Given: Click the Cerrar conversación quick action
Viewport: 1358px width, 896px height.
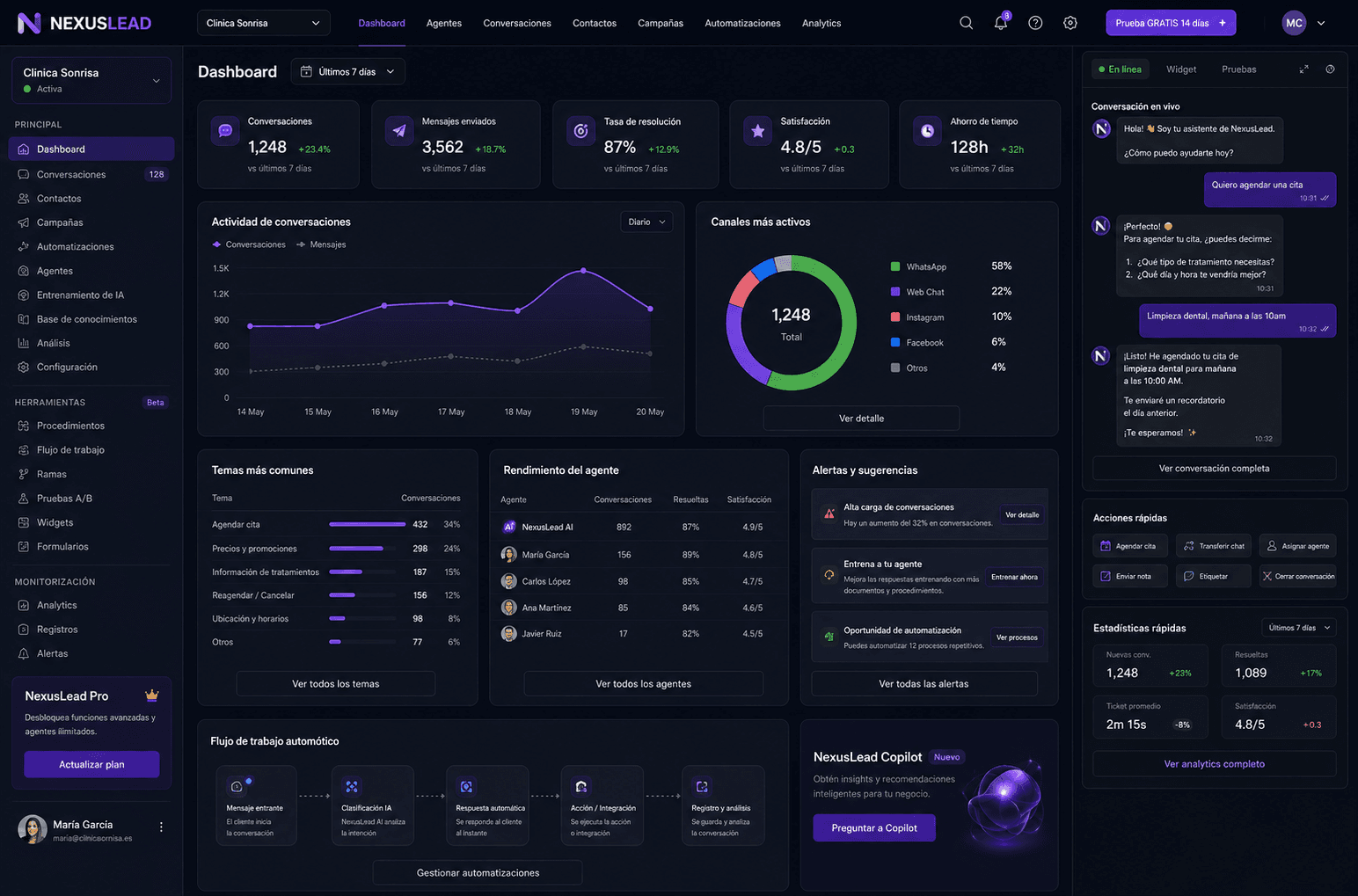Looking at the screenshot, I should click(x=1297, y=576).
